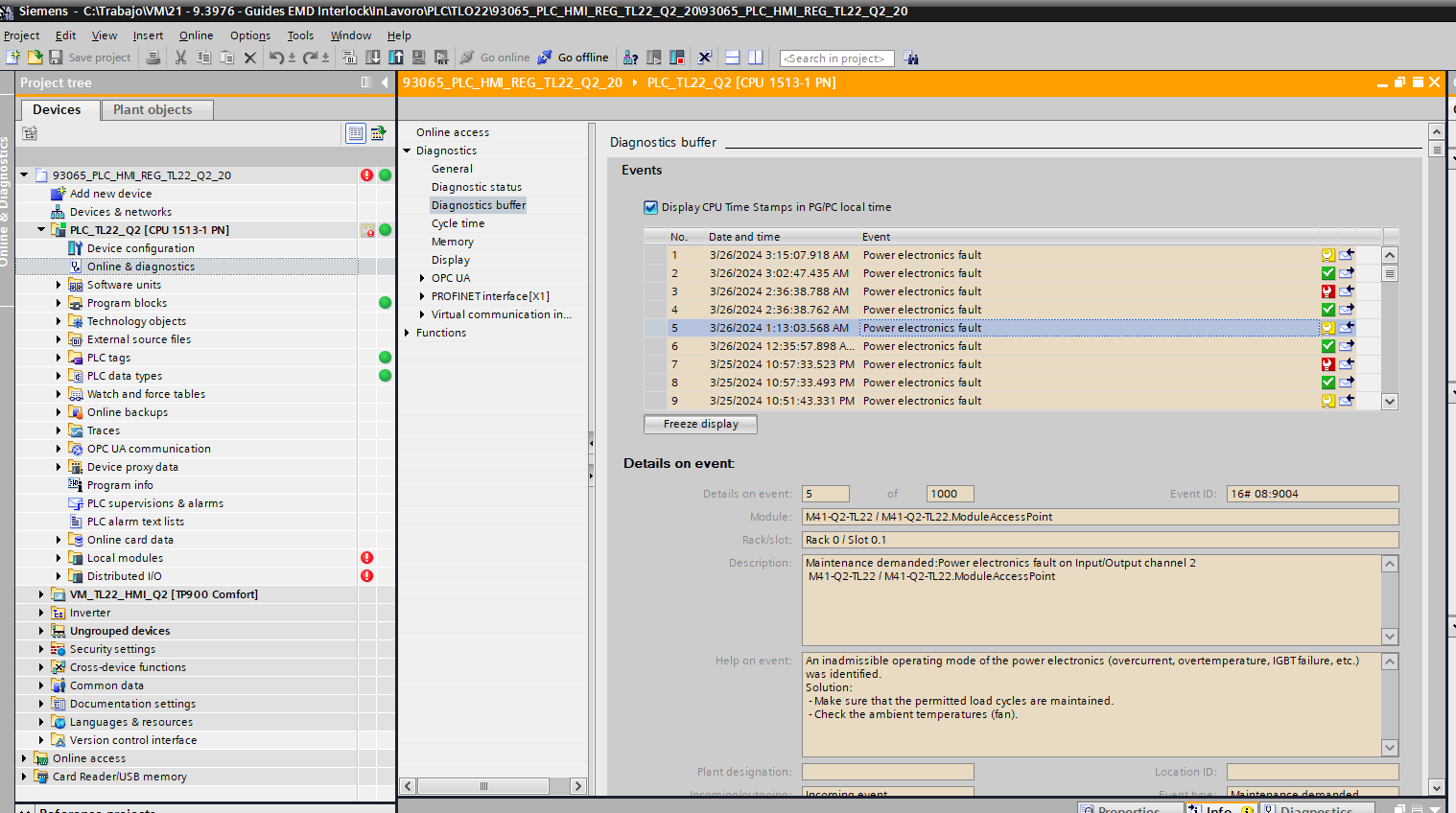Expand the Functions navigation group

(407, 333)
